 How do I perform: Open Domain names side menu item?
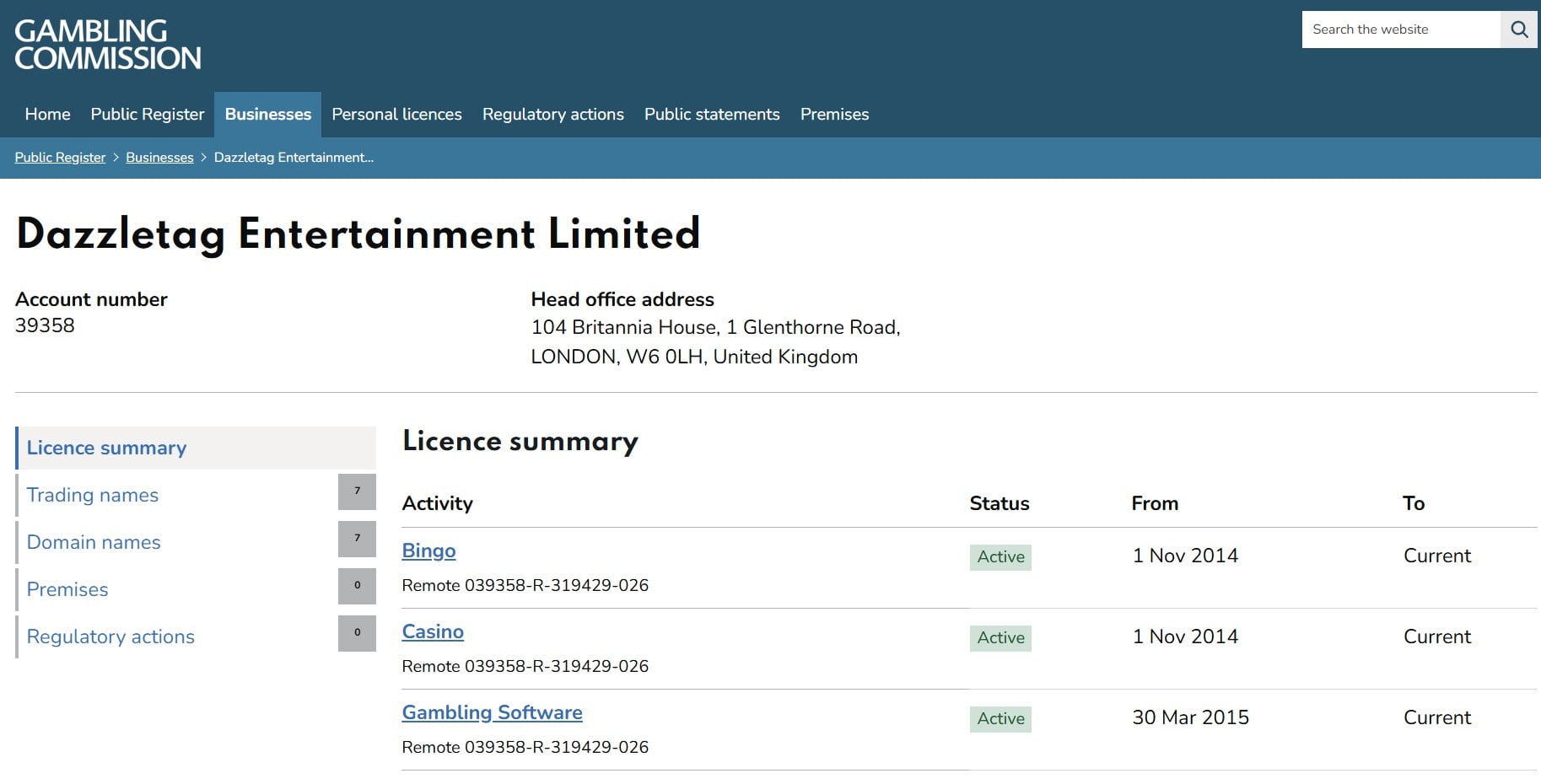pyautogui.click(x=94, y=543)
